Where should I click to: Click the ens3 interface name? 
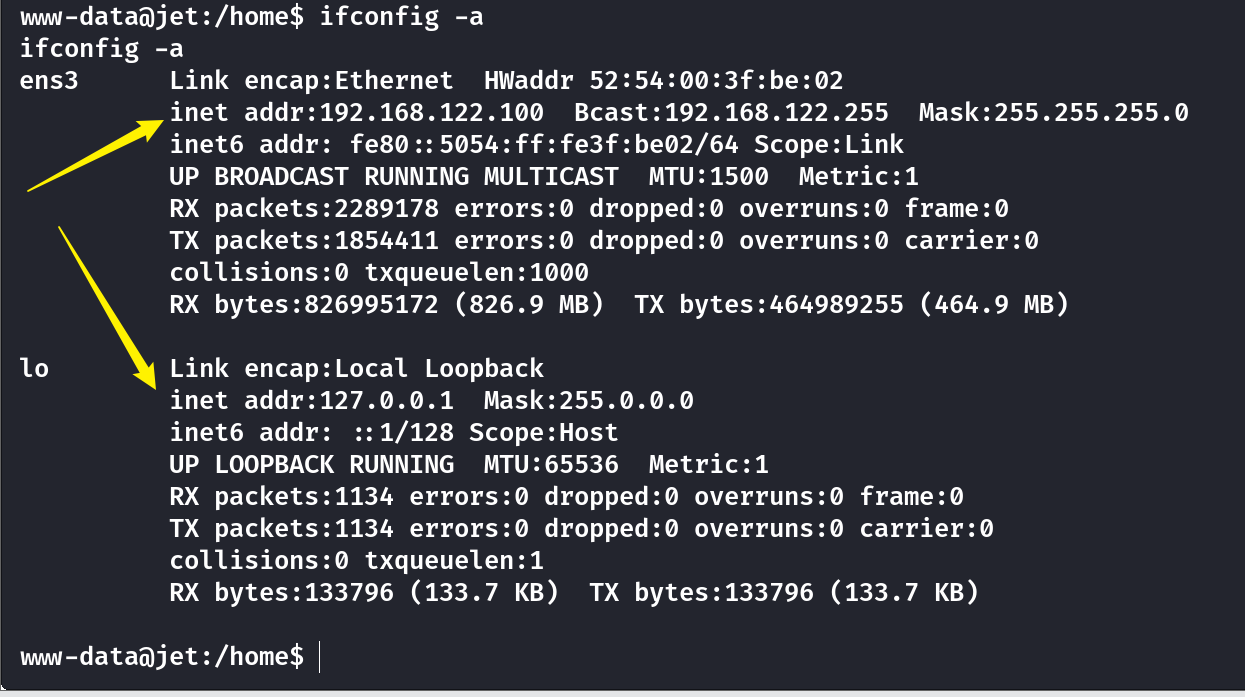tap(49, 81)
